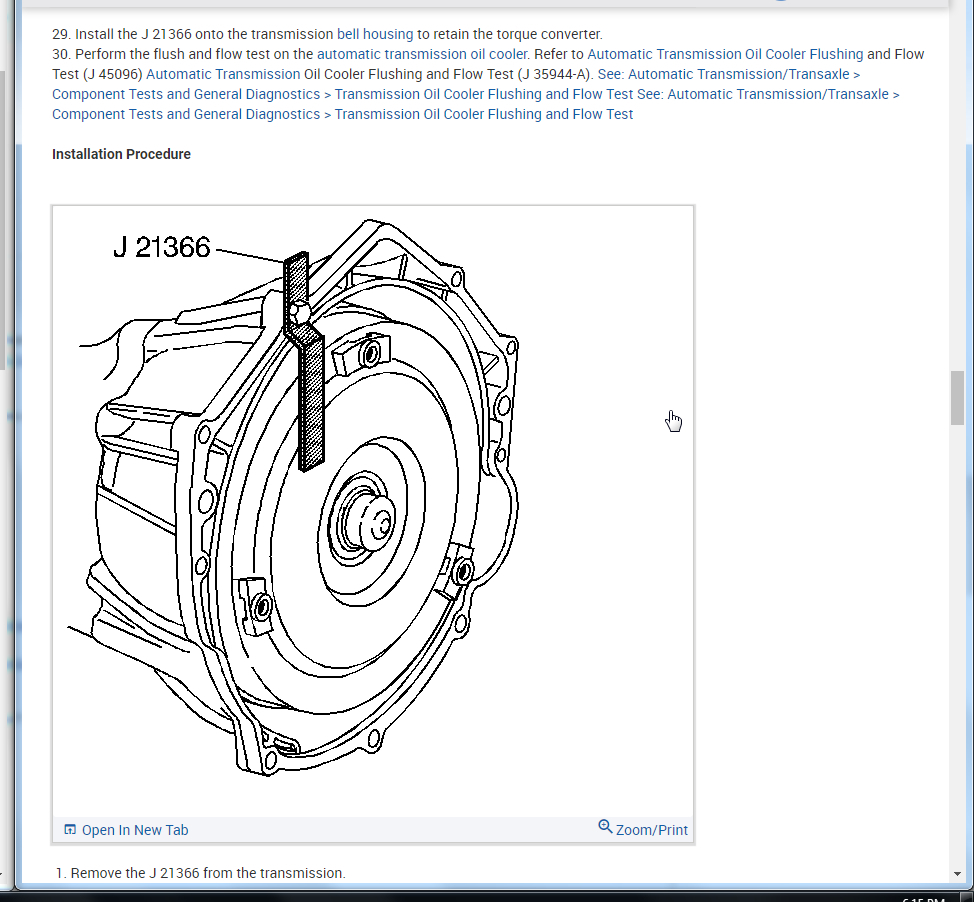The width and height of the screenshot is (974, 902).
Task: Click the scrollbar down arrow
Action: (957, 873)
